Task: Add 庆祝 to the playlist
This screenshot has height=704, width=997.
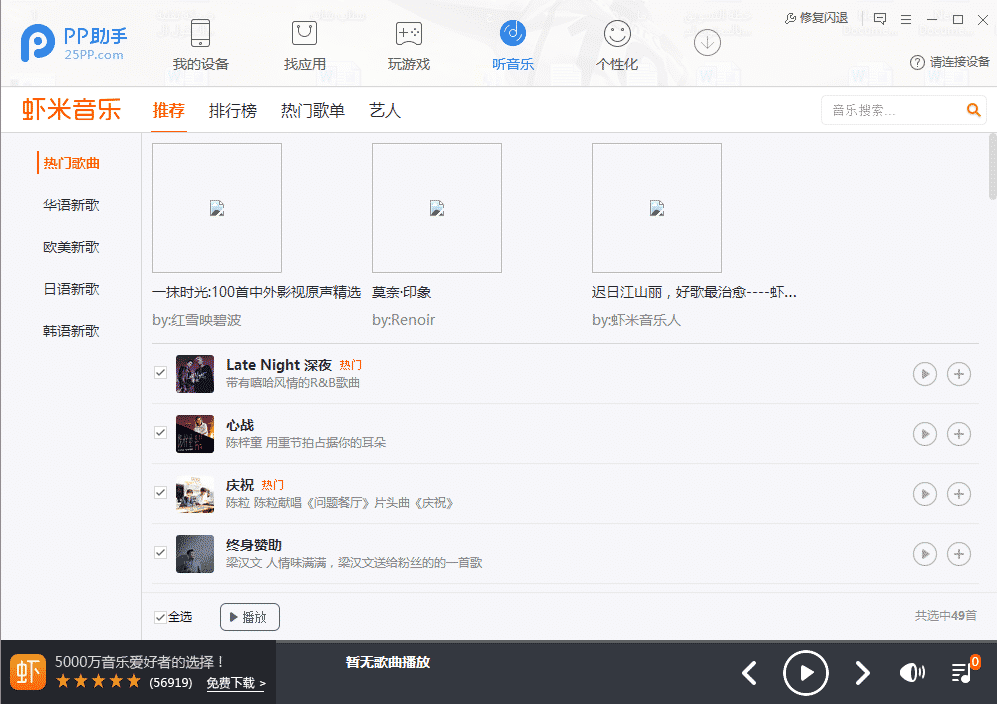Action: [959, 494]
